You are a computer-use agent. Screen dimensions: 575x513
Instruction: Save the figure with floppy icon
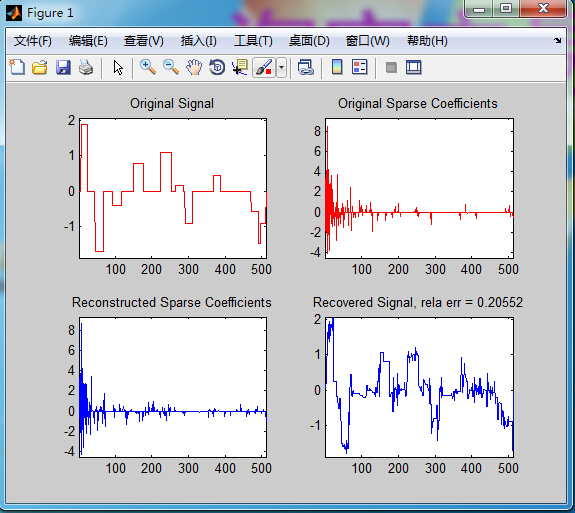pyautogui.click(x=63, y=67)
